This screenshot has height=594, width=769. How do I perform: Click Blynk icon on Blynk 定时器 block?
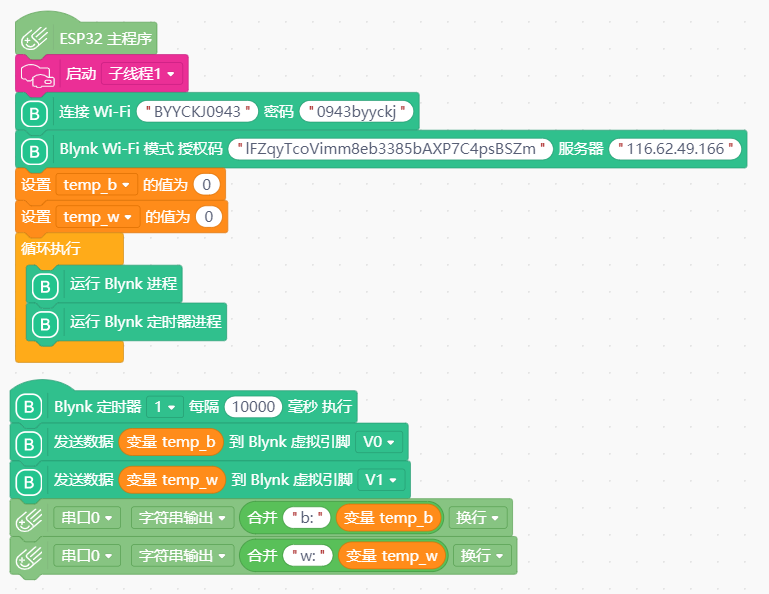point(28,407)
